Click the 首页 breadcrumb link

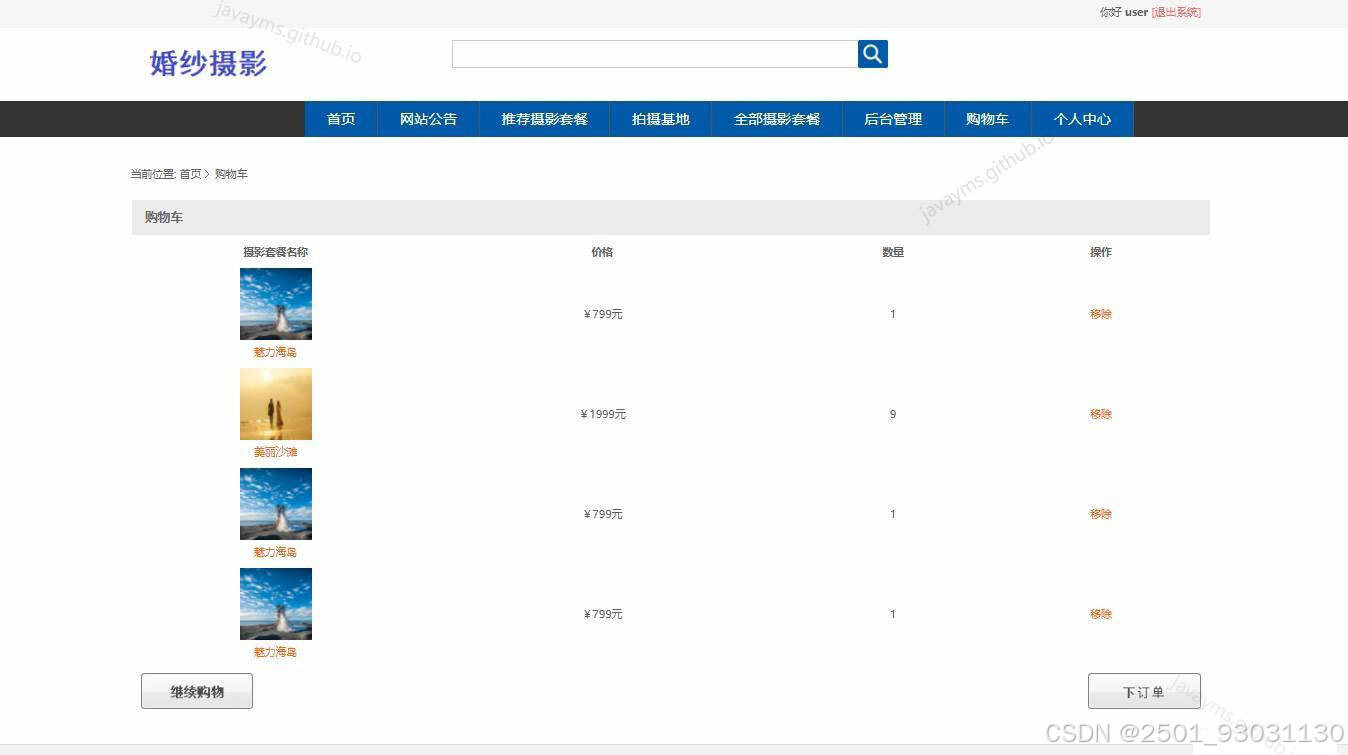pos(190,174)
